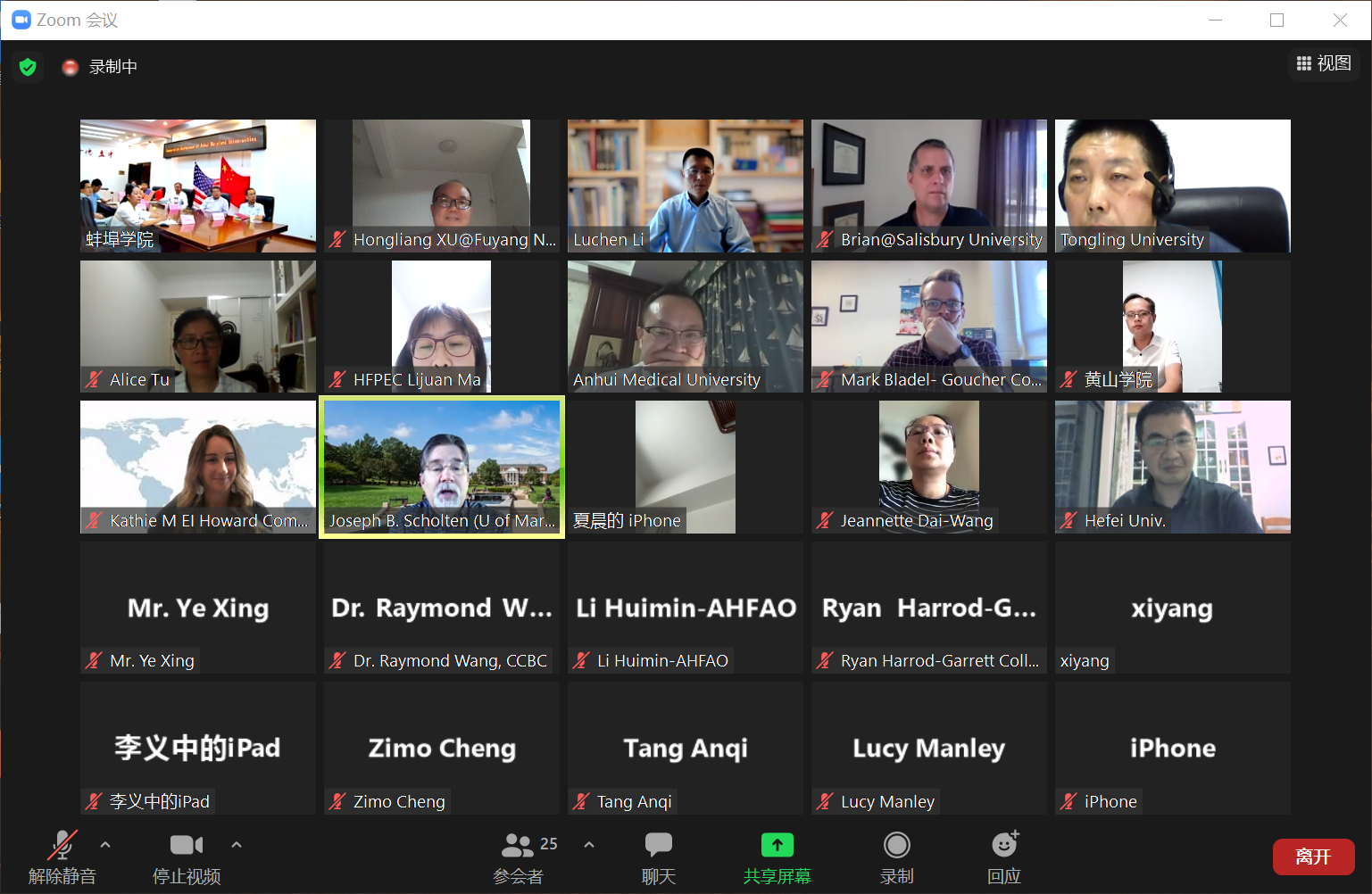Viewport: 1372px width, 894px height.
Task: Select the Anhui Medical University video tile
Action: (x=685, y=326)
